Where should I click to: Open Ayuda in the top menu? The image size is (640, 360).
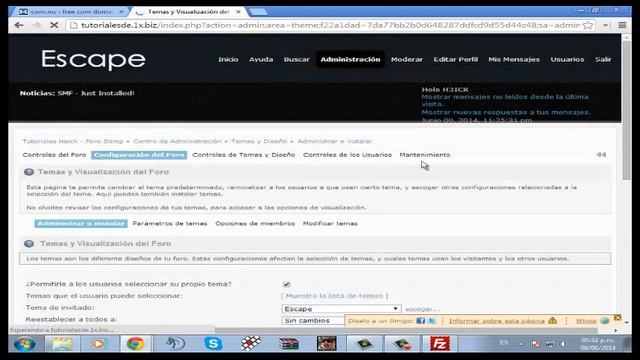[261, 60]
